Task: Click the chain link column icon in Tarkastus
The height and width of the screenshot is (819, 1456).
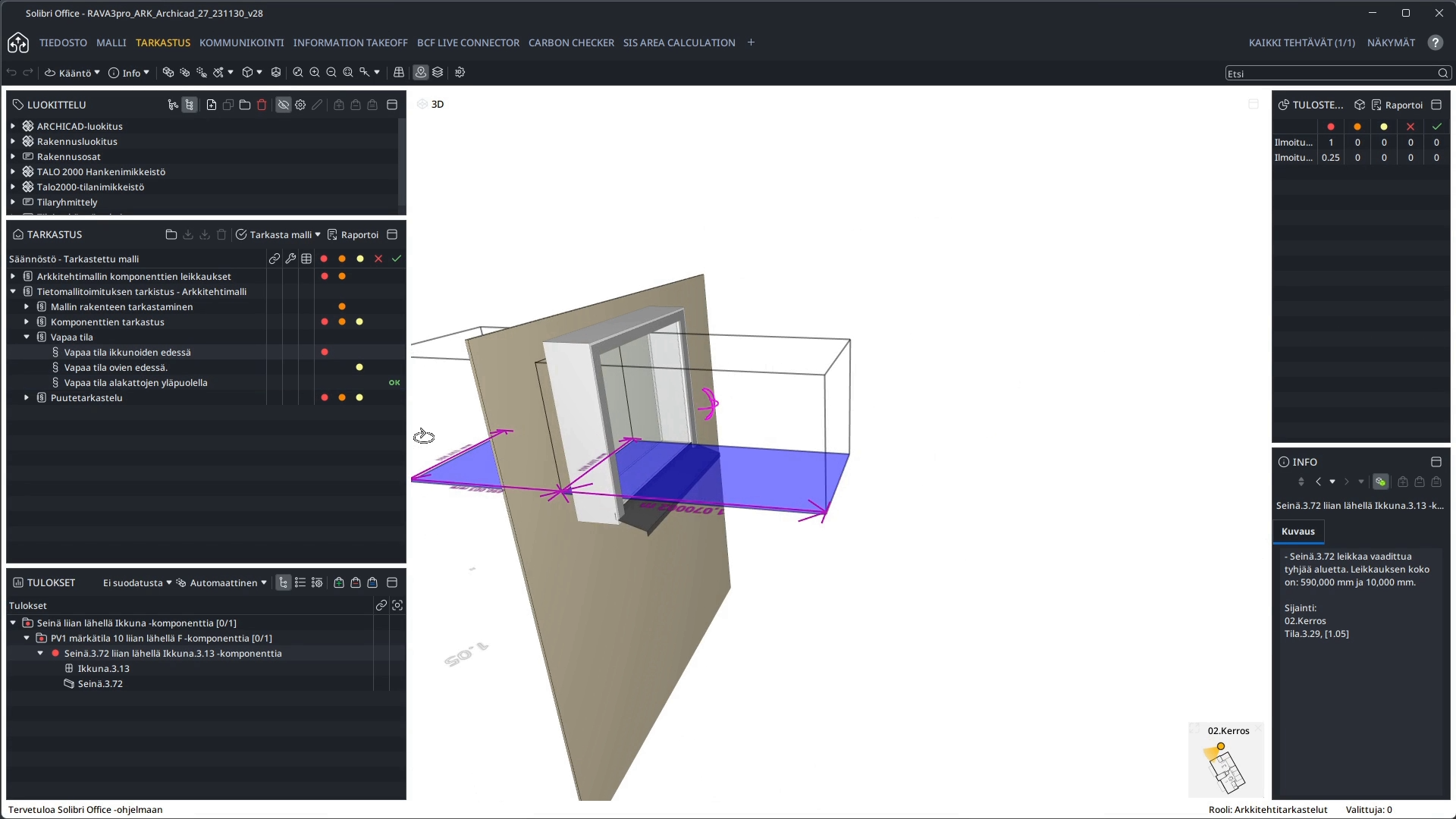Action: [275, 259]
